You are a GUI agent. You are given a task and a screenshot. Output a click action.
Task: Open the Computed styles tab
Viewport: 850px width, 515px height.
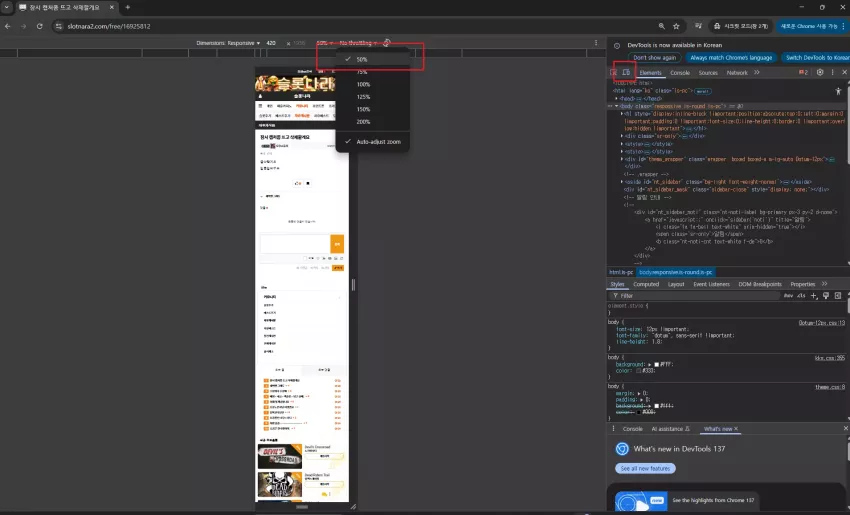646,284
